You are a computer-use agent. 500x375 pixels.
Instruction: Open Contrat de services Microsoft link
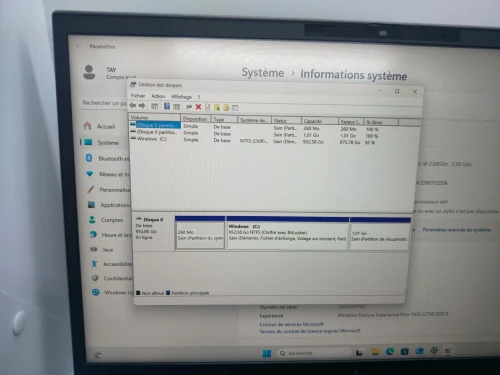(x=291, y=324)
